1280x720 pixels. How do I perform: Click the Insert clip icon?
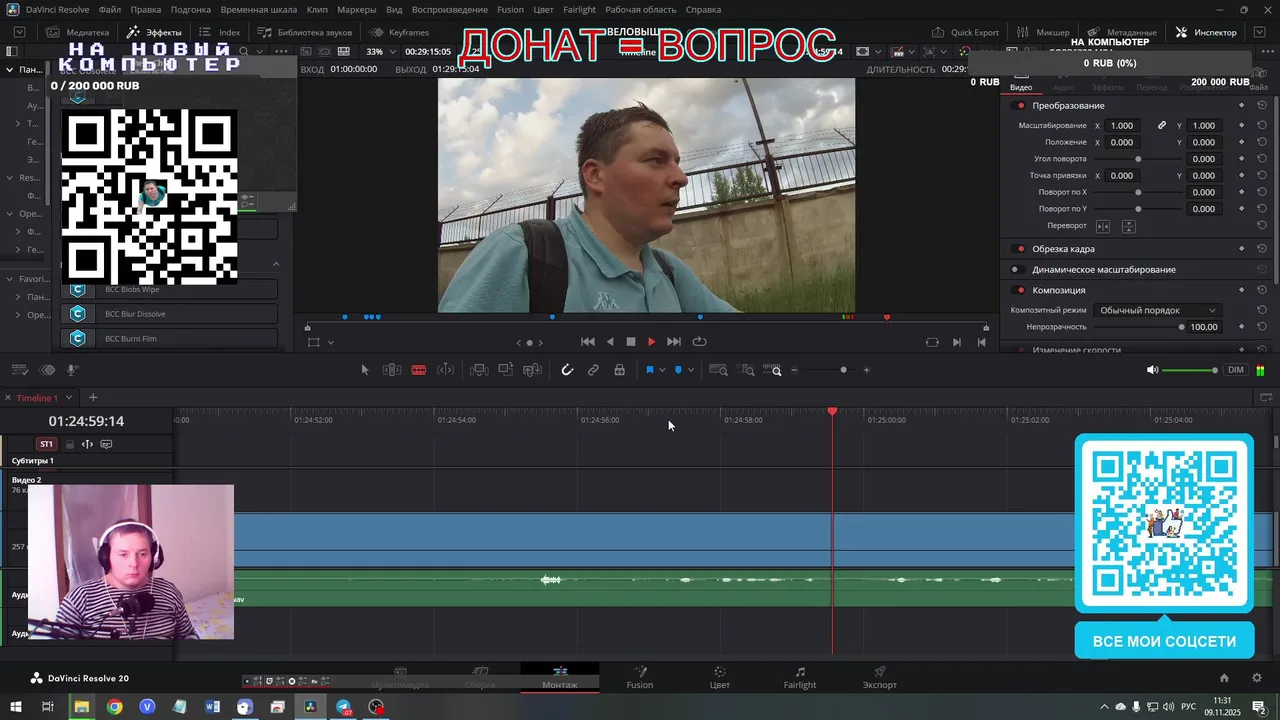479,370
